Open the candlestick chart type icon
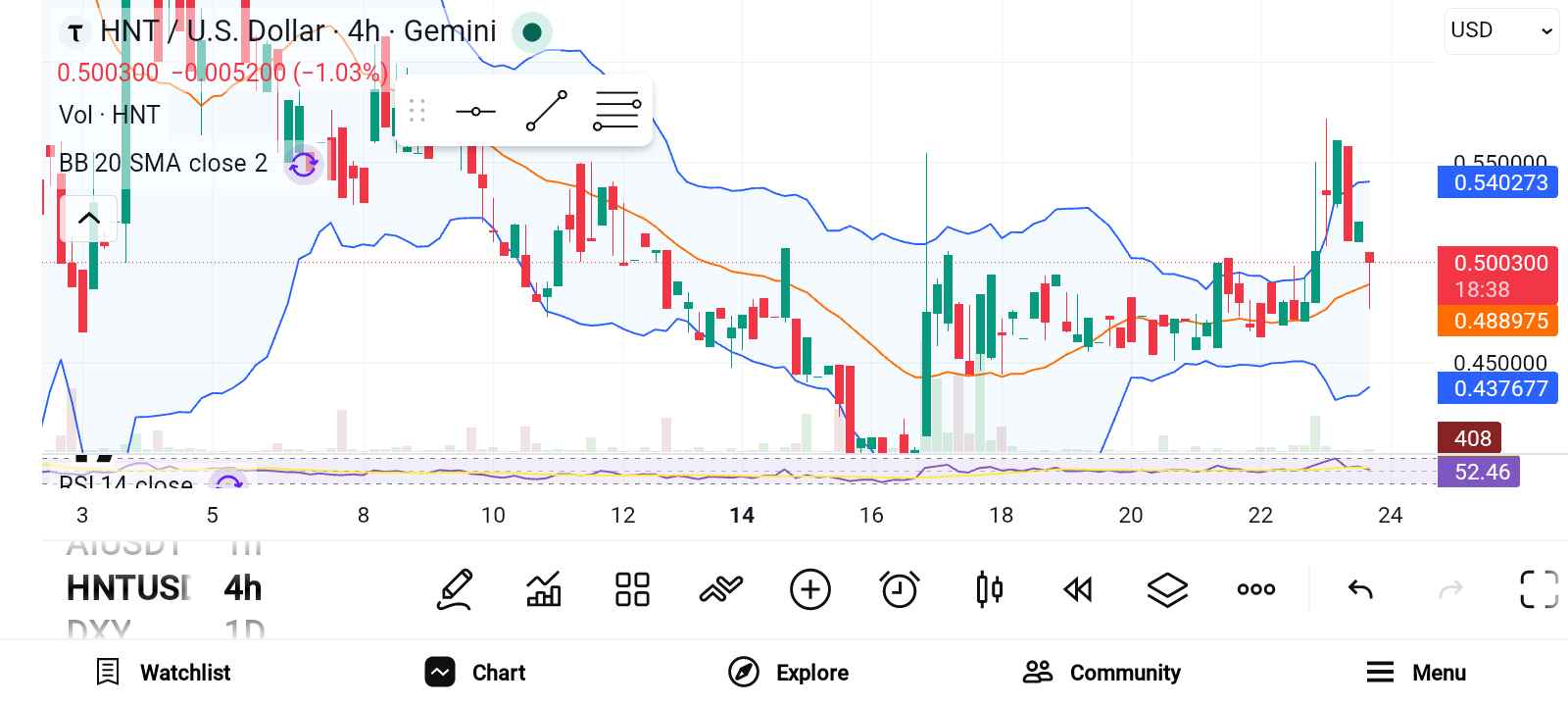The image size is (1568, 706). tap(990, 589)
